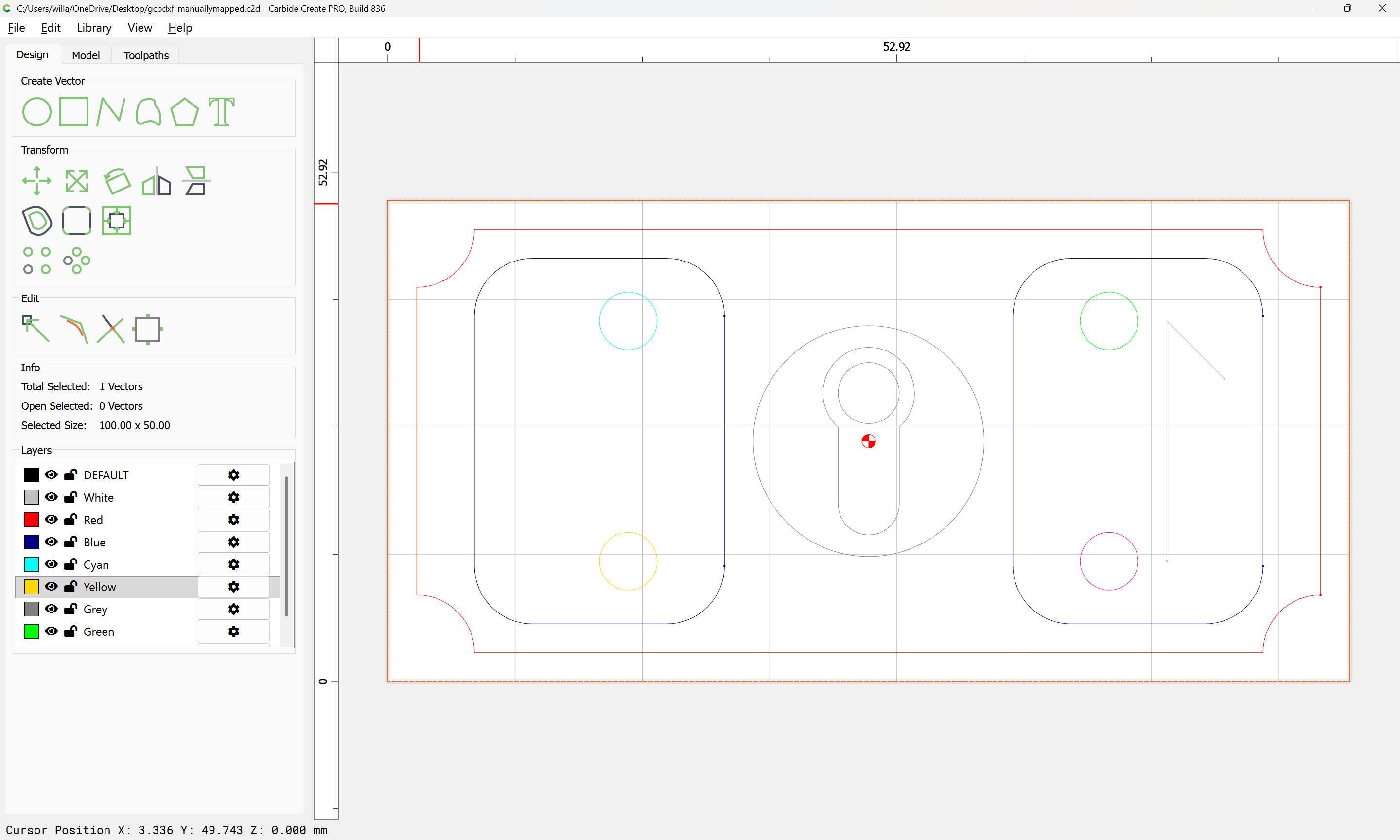Screen dimensions: 1400x840
Task: Click the Layers list scrollbar
Action: pyautogui.click(x=286, y=546)
